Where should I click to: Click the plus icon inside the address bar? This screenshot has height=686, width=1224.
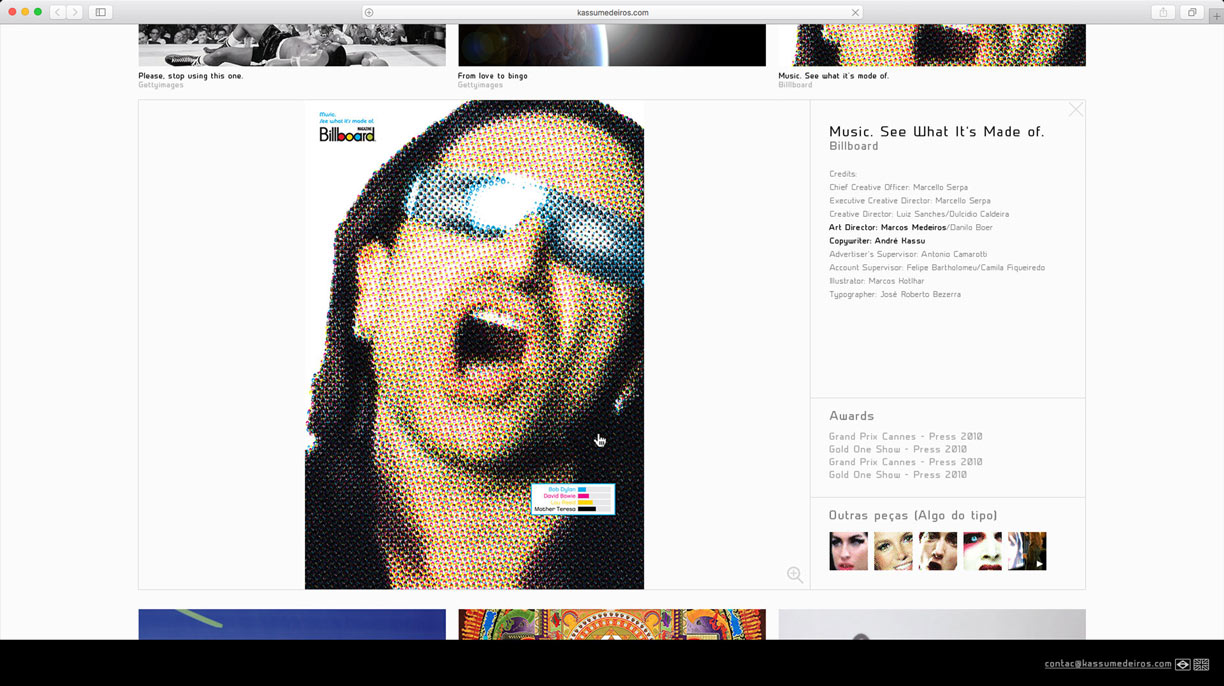pyautogui.click(x=369, y=13)
